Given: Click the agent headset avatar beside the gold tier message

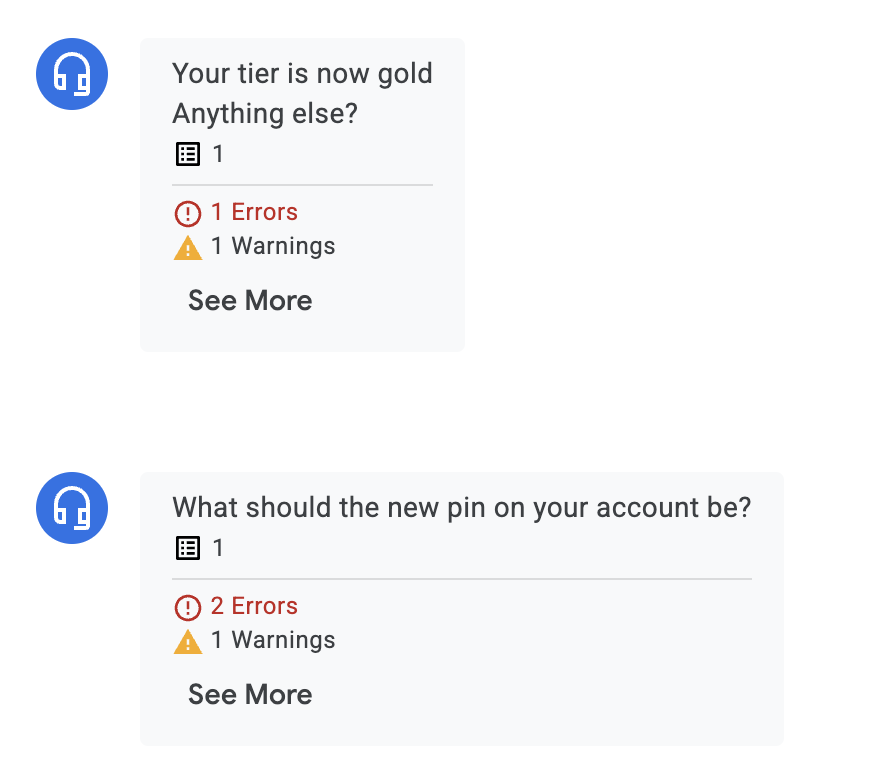Looking at the screenshot, I should tap(72, 74).
